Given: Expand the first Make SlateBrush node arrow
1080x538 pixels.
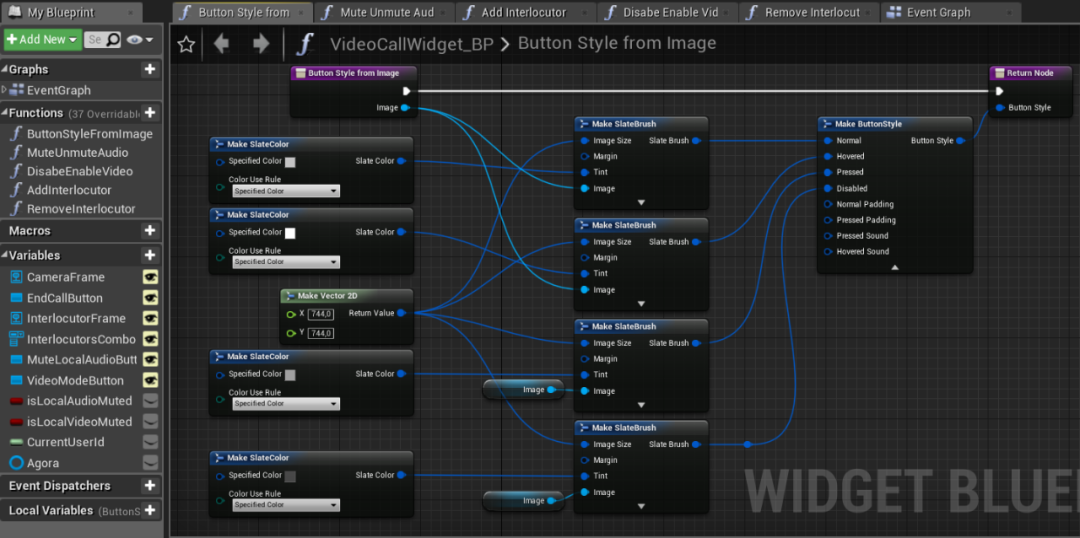Looking at the screenshot, I should pos(641,203).
